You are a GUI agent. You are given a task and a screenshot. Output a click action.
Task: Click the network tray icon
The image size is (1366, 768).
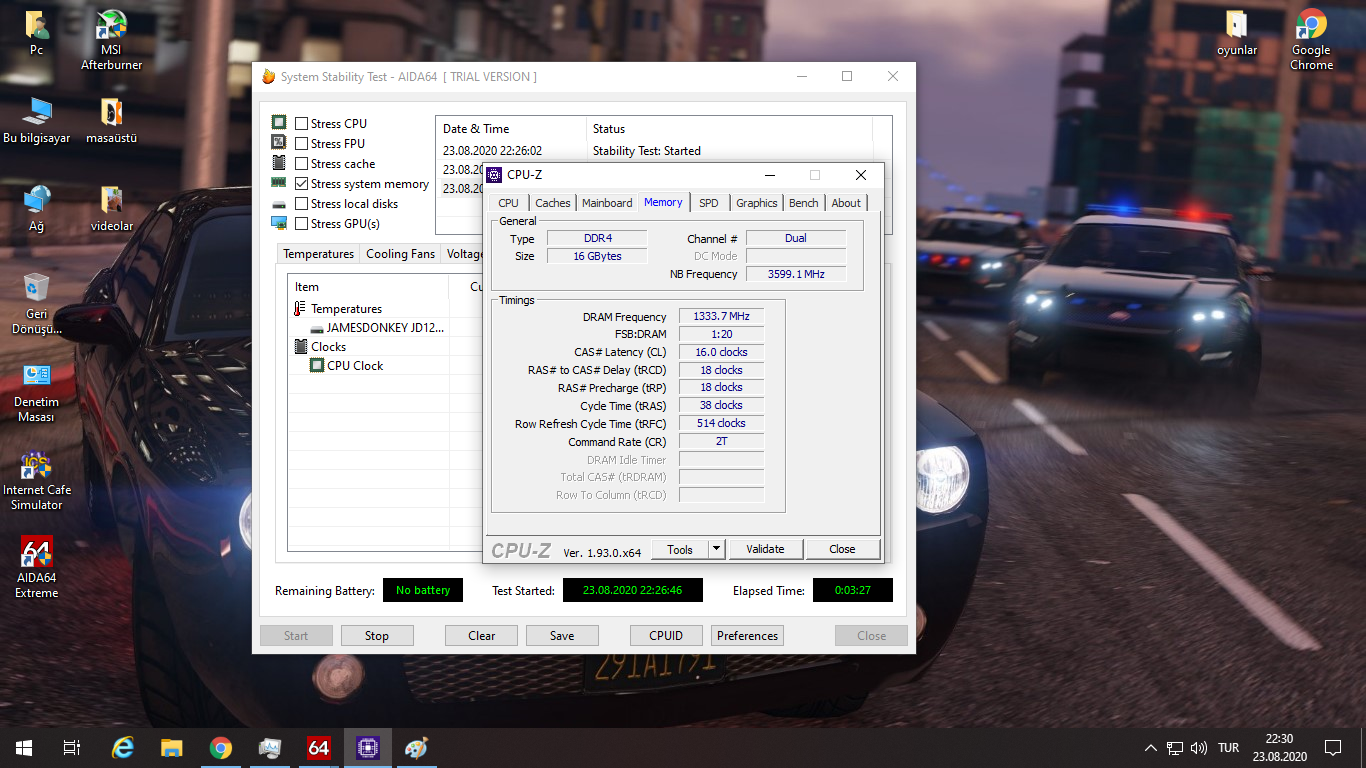pyautogui.click(x=1175, y=748)
